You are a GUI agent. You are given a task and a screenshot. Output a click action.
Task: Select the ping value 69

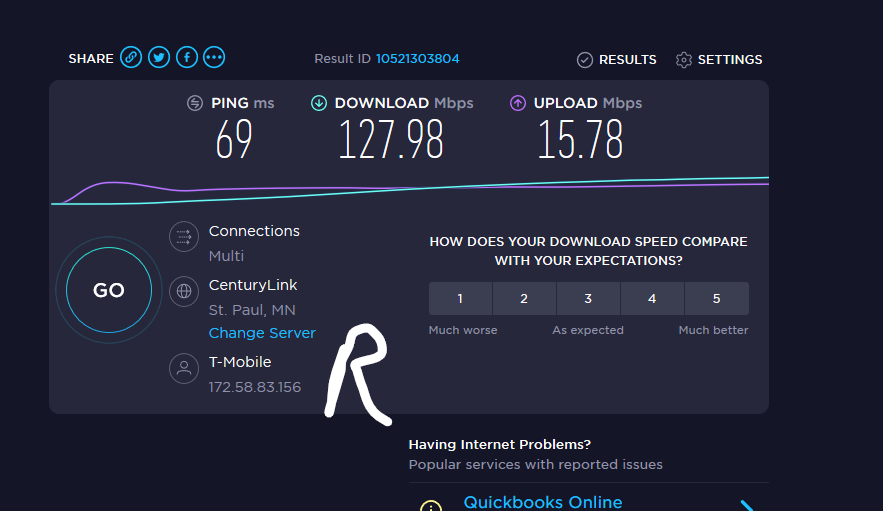234,140
